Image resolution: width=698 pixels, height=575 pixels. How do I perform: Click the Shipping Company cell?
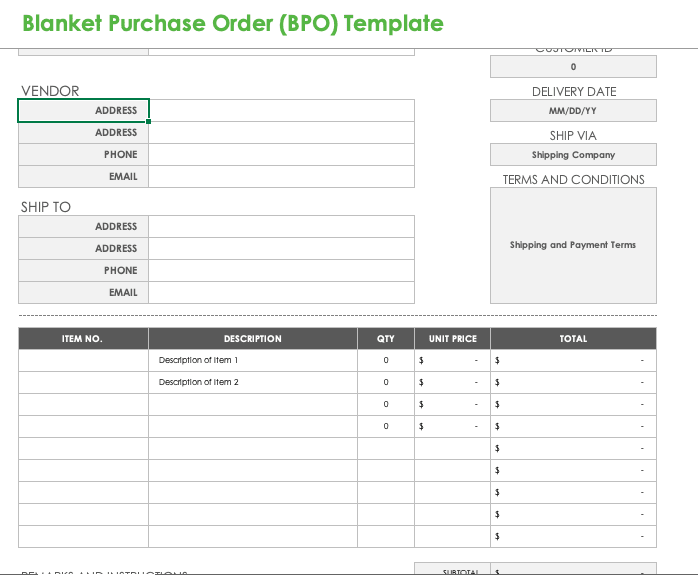point(573,154)
